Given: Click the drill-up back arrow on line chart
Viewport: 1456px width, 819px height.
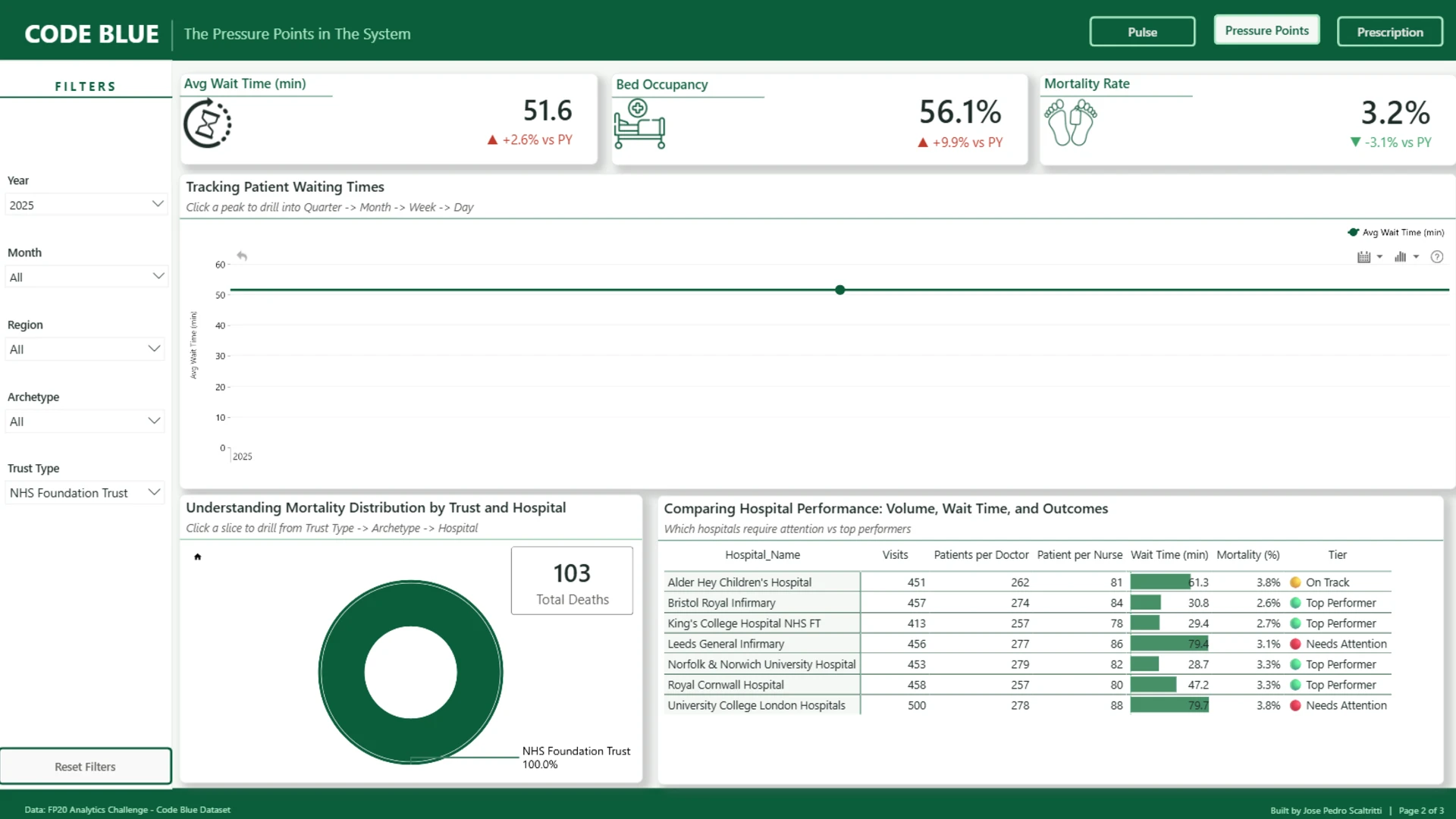Looking at the screenshot, I should 242,256.
